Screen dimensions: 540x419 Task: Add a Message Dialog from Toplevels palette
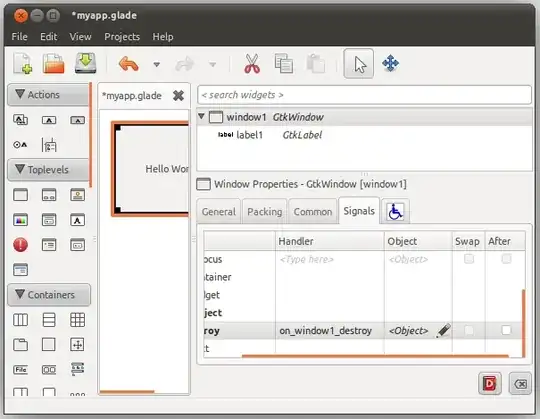tap(20, 245)
